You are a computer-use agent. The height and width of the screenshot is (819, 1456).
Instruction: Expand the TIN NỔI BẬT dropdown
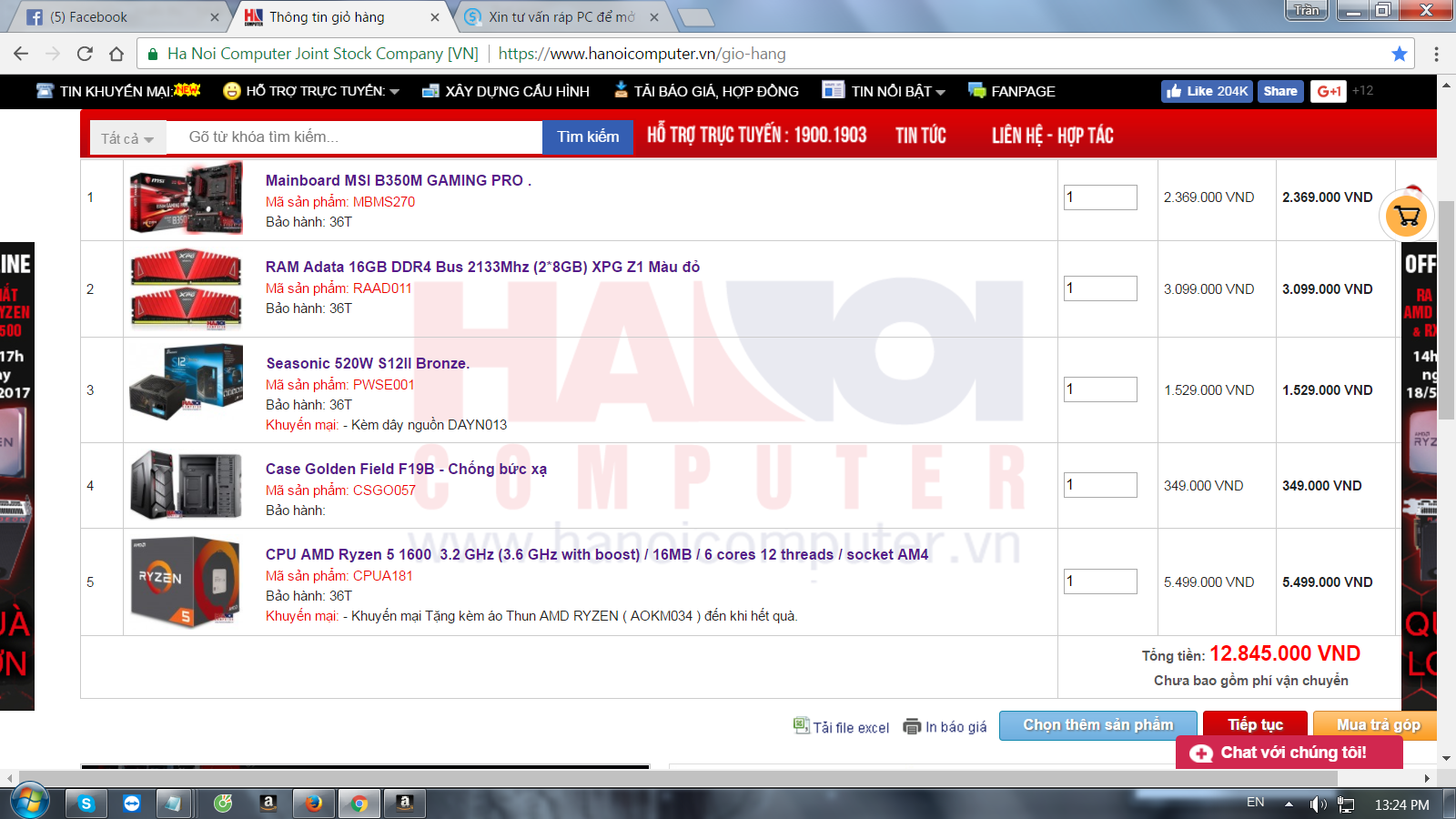[885, 91]
